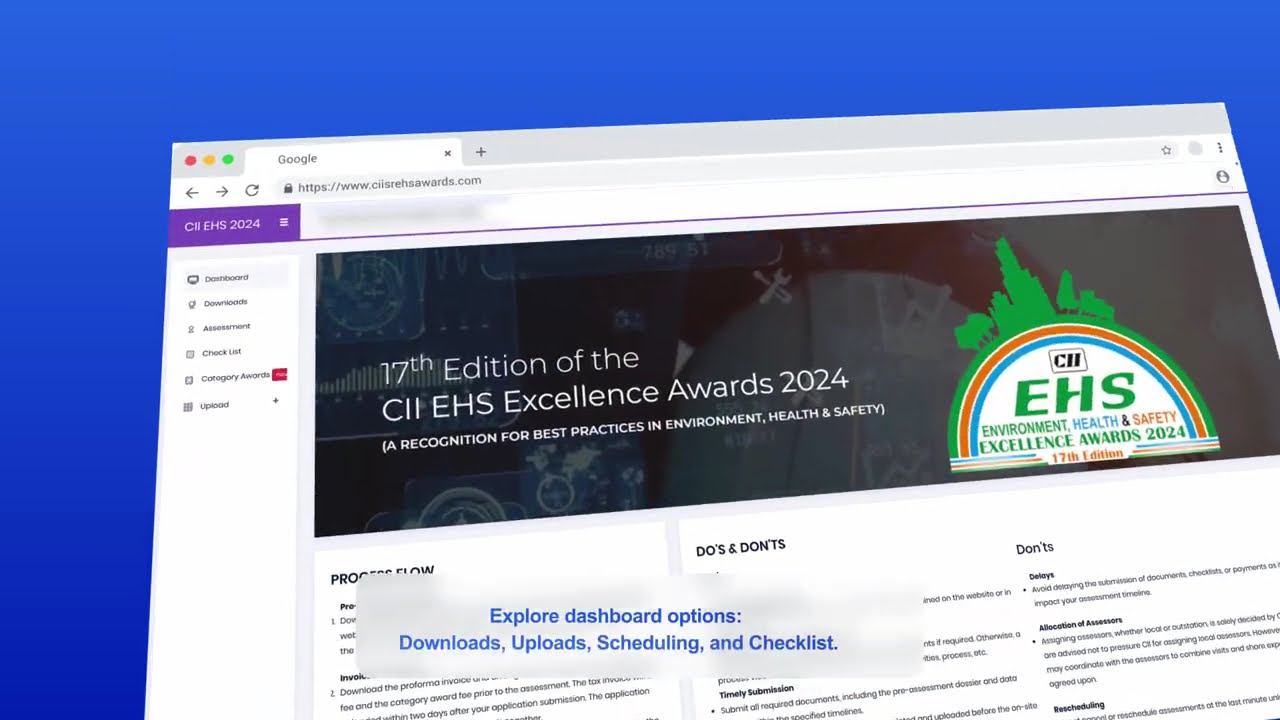Click the Timely Submission subheading
This screenshot has width=1280, height=720.
(x=756, y=690)
